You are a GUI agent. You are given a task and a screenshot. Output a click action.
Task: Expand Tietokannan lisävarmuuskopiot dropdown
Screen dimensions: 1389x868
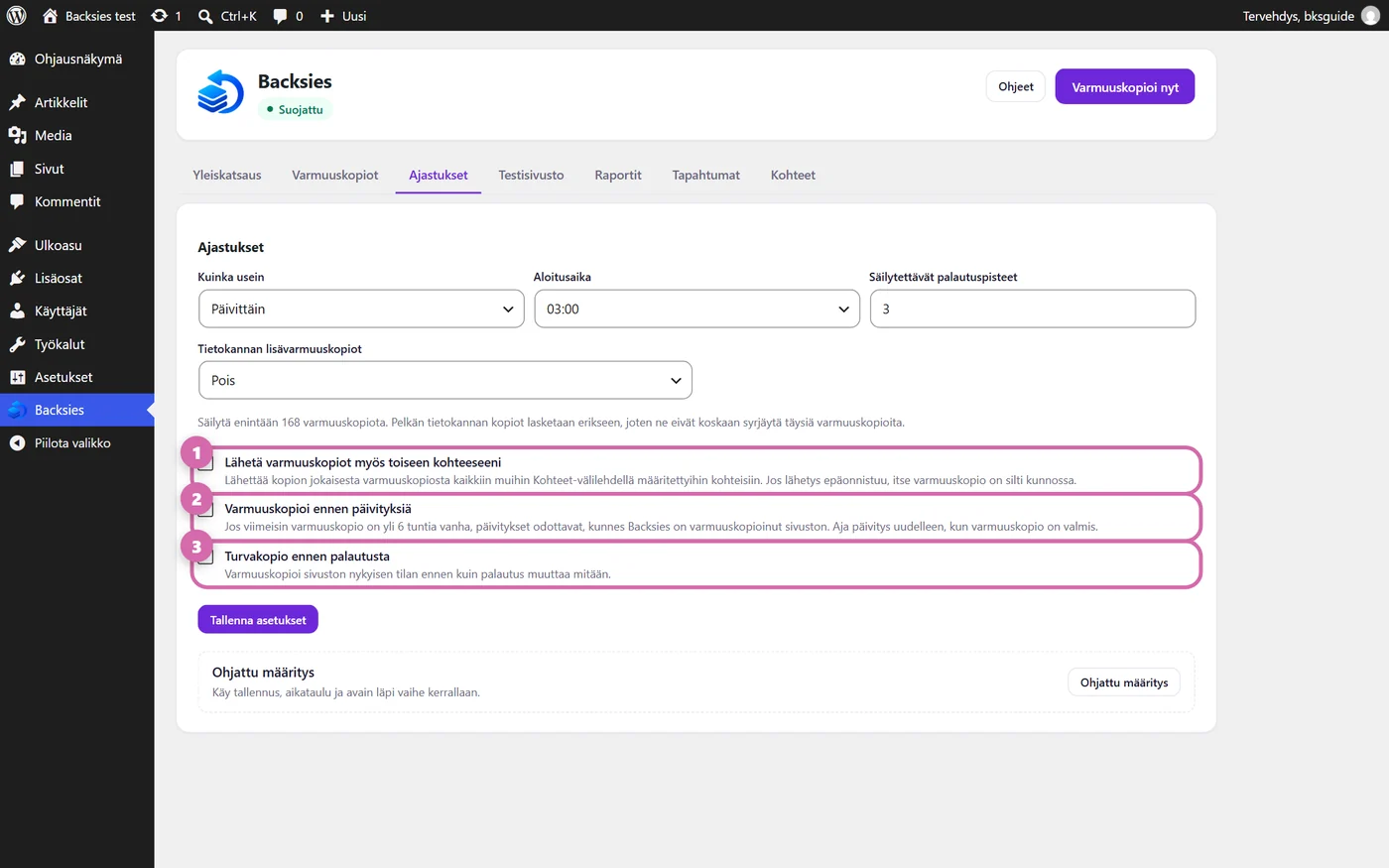pyautogui.click(x=444, y=380)
